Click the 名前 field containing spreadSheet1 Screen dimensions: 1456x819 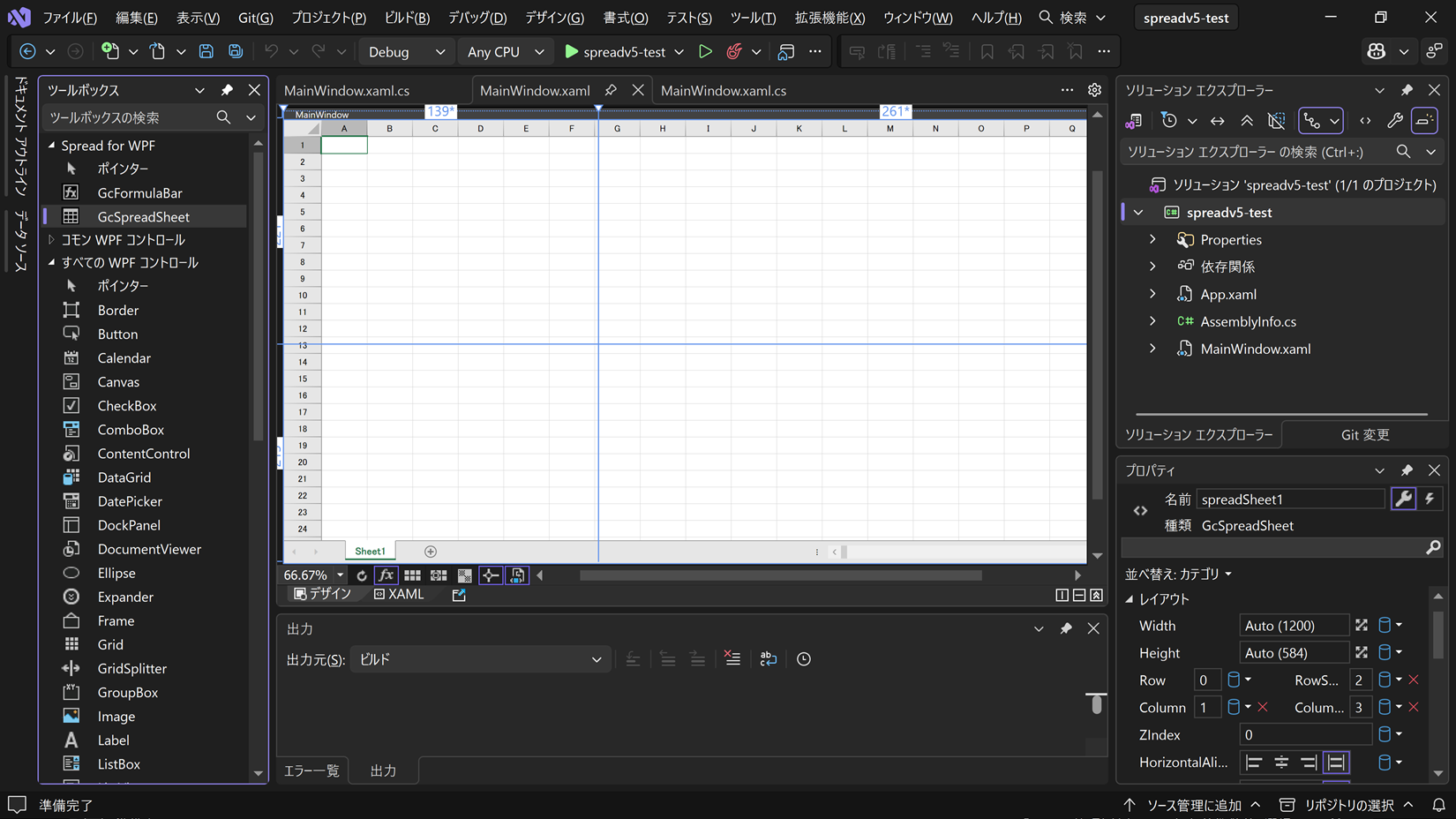[x=1290, y=500]
